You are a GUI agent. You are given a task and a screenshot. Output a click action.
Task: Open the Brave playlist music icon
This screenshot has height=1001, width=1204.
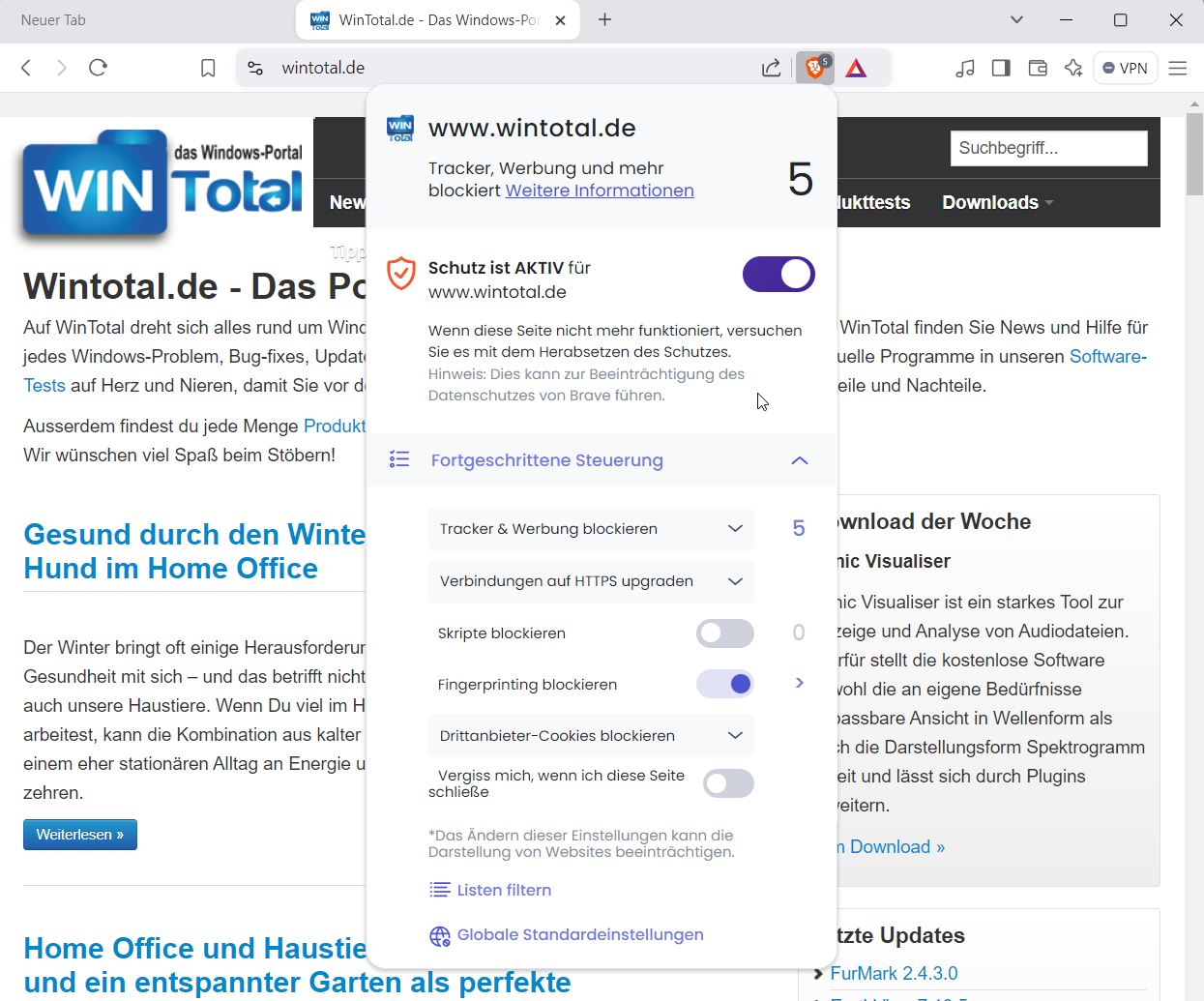[964, 68]
